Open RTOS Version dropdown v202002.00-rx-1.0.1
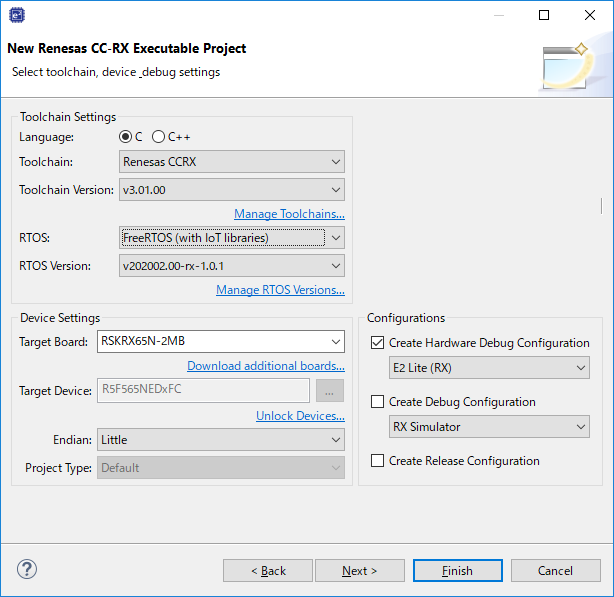614x597 pixels. coord(232,266)
